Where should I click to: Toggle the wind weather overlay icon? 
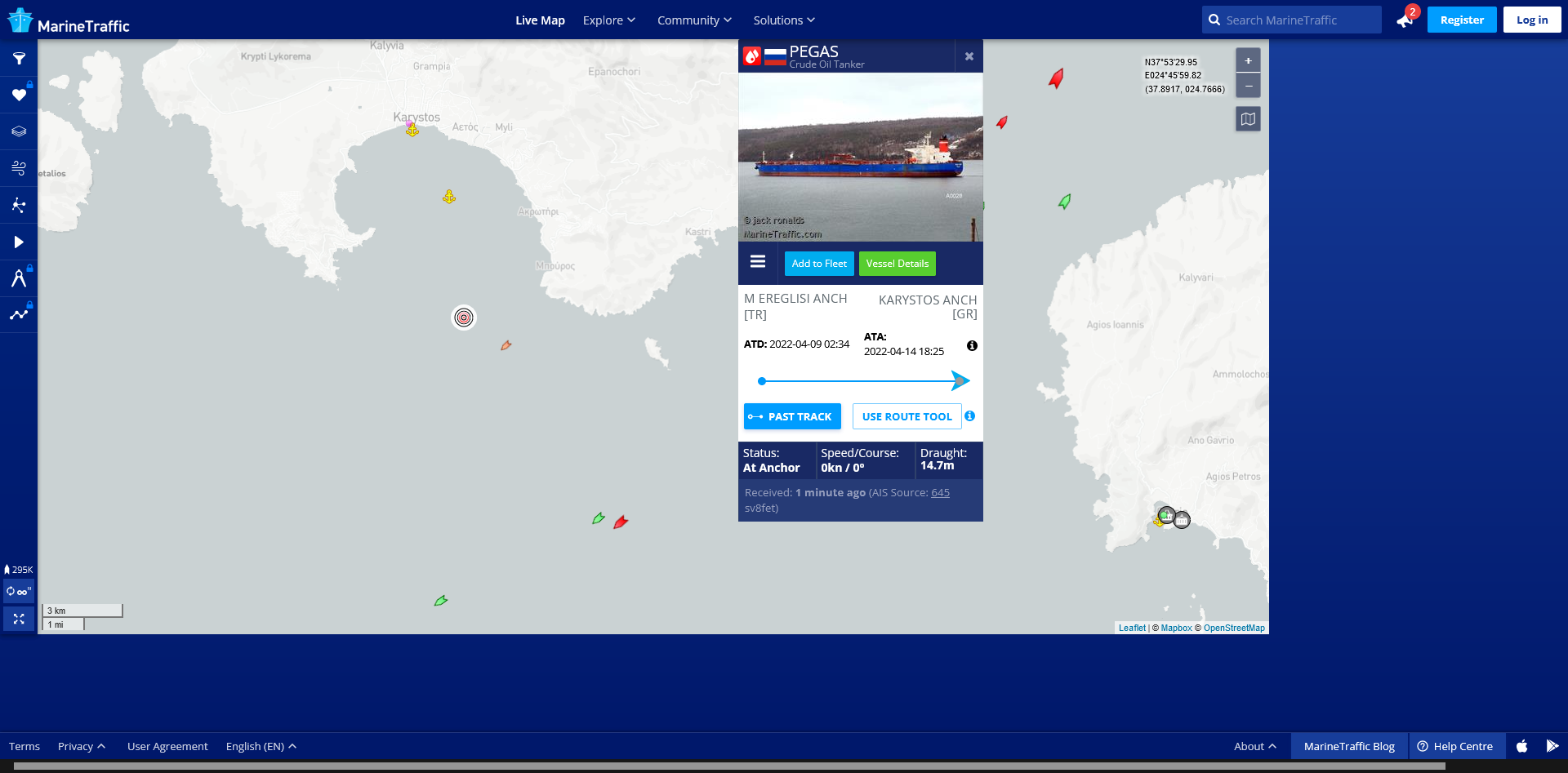[19, 168]
